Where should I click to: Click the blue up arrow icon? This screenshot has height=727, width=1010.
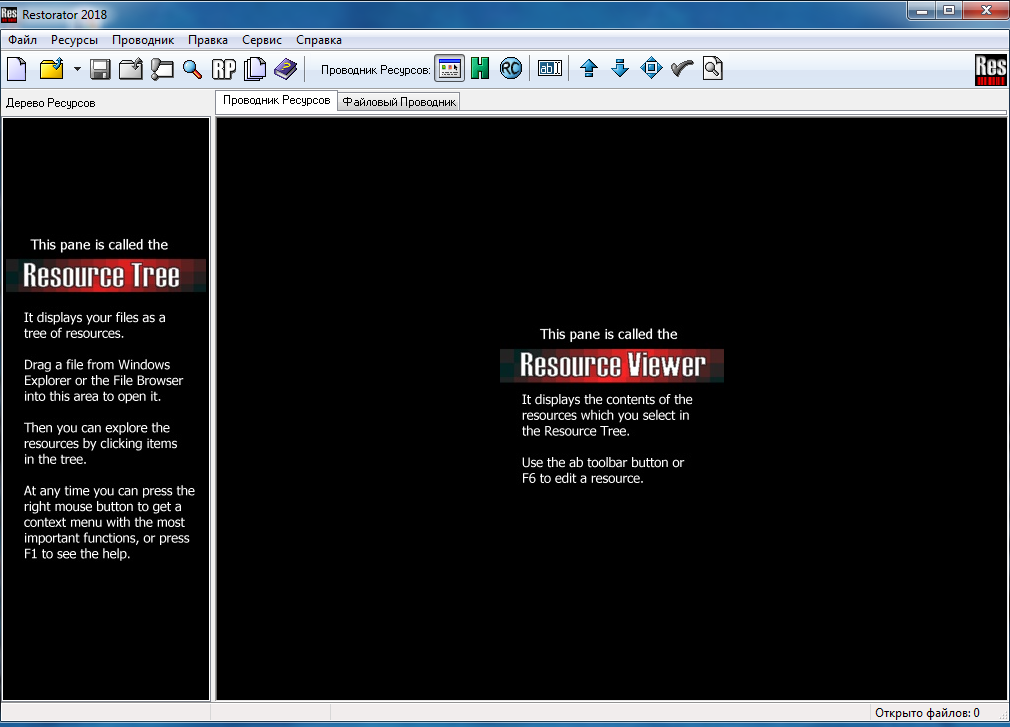[x=589, y=68]
